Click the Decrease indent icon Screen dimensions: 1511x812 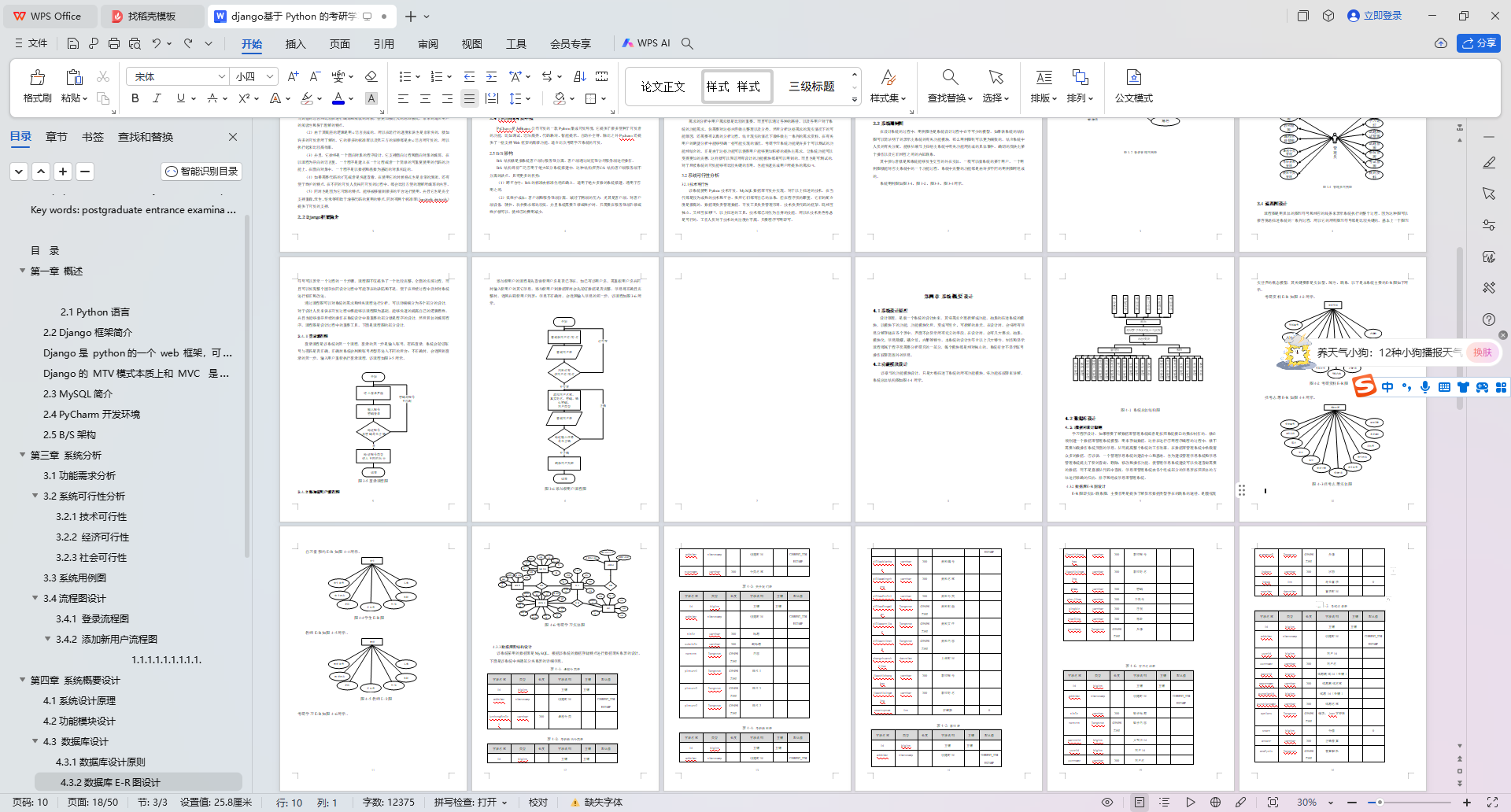pyautogui.click(x=469, y=76)
